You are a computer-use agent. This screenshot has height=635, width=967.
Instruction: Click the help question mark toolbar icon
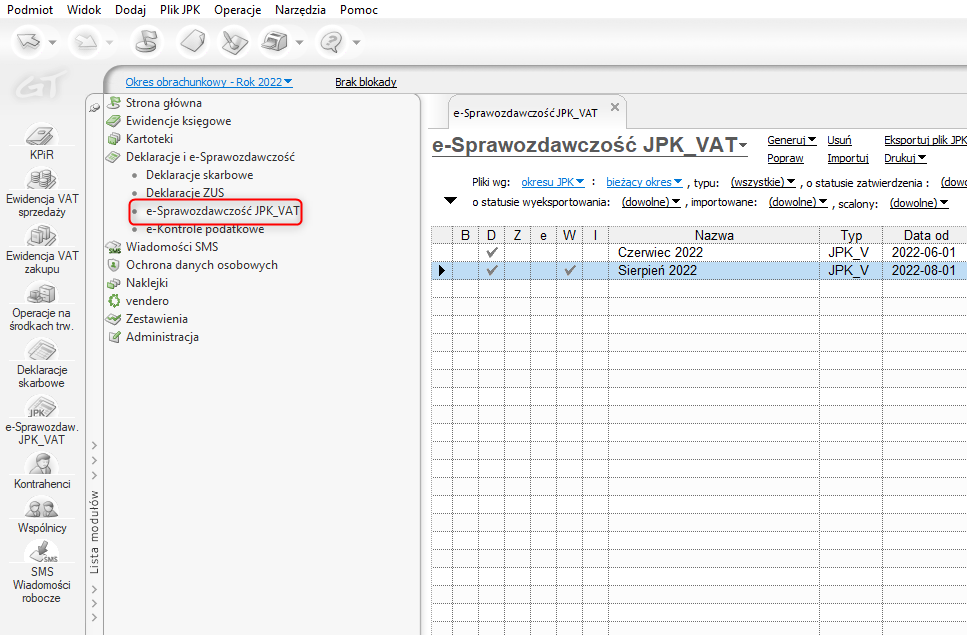click(332, 42)
